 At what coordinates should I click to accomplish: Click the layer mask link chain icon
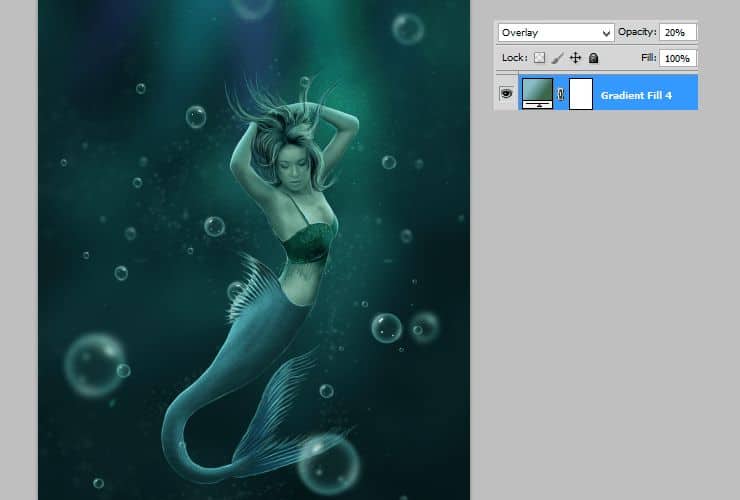pyautogui.click(x=561, y=94)
